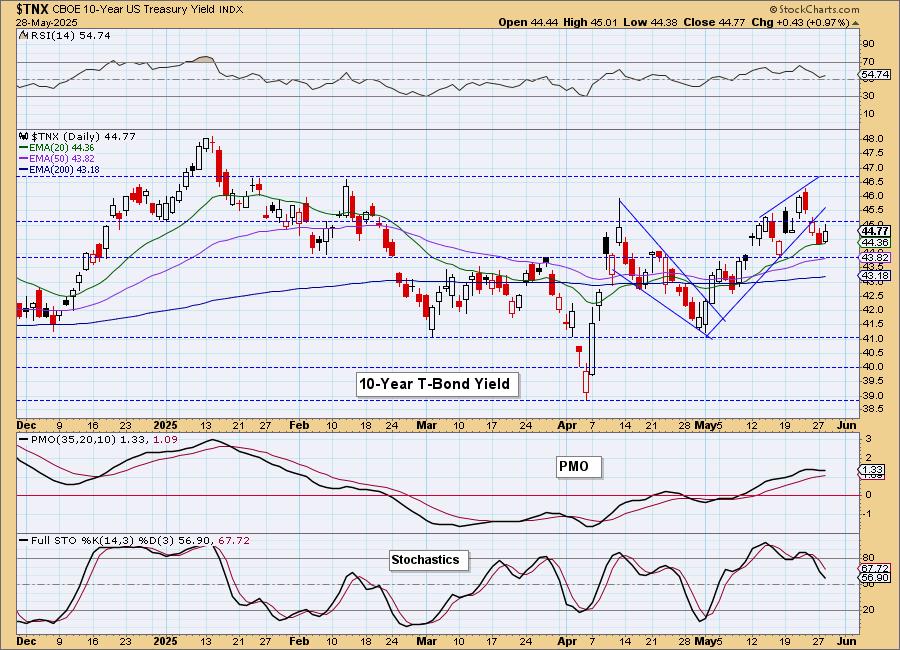Click the $TNX ticker symbol in the header
Screen dimensions: 900x650
click(33, 9)
